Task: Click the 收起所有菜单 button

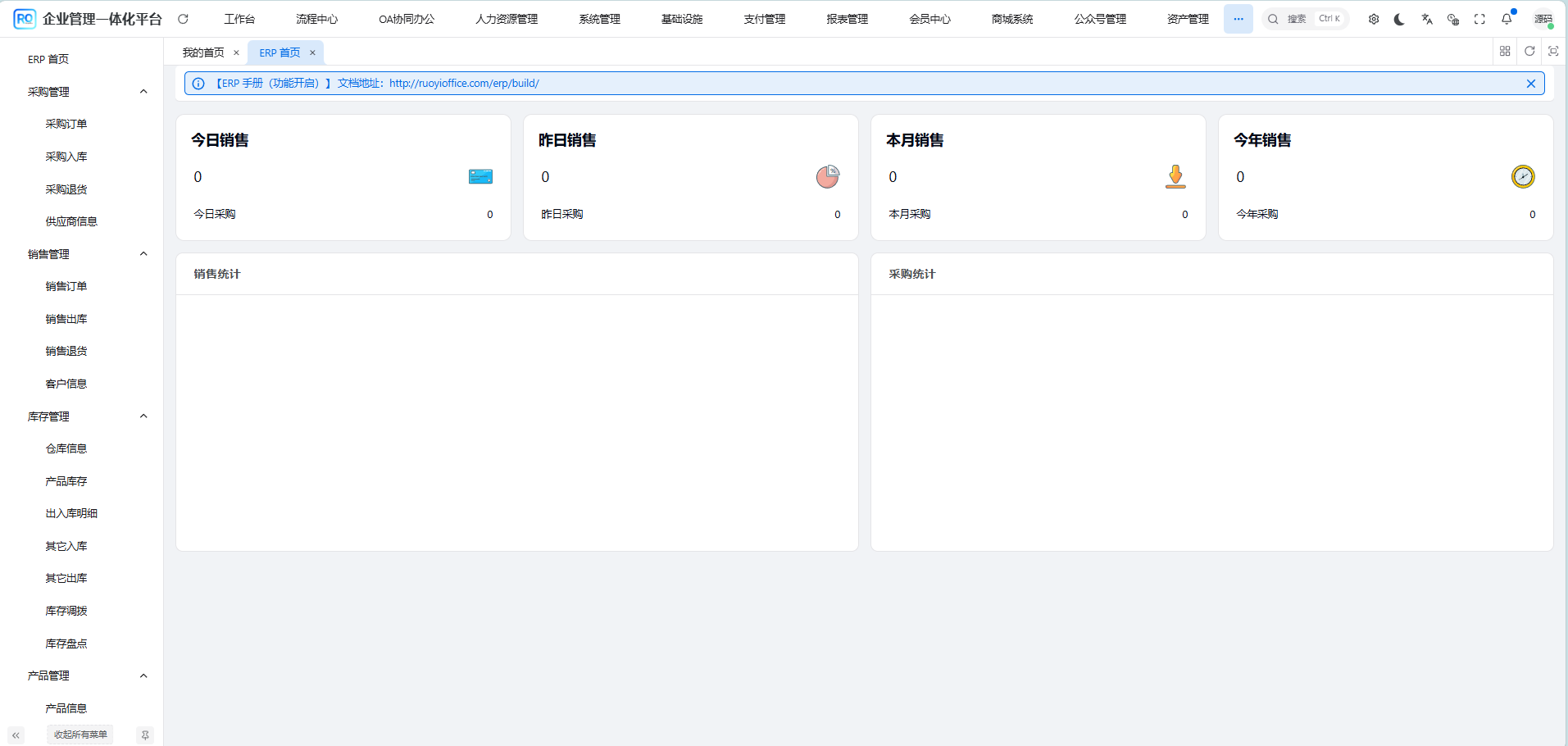Action: [80, 735]
